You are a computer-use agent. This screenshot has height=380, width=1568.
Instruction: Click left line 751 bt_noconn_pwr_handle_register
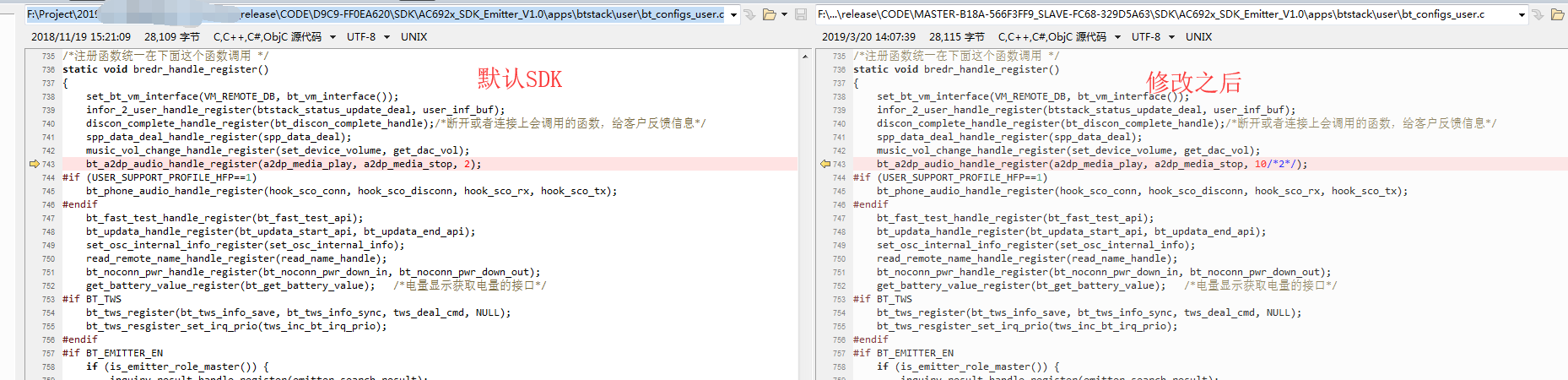coord(313,272)
